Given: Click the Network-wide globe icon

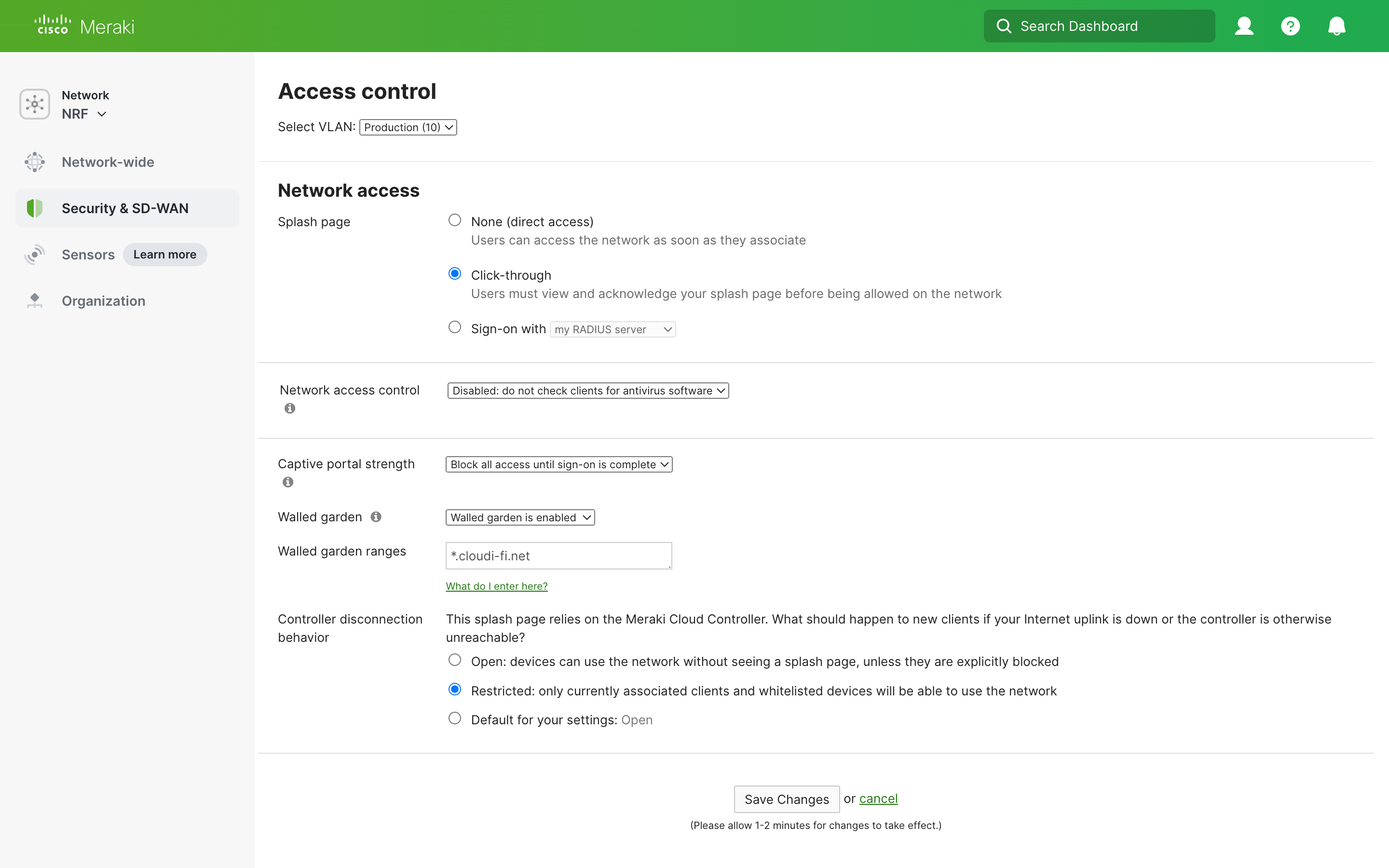Looking at the screenshot, I should click(x=34, y=162).
